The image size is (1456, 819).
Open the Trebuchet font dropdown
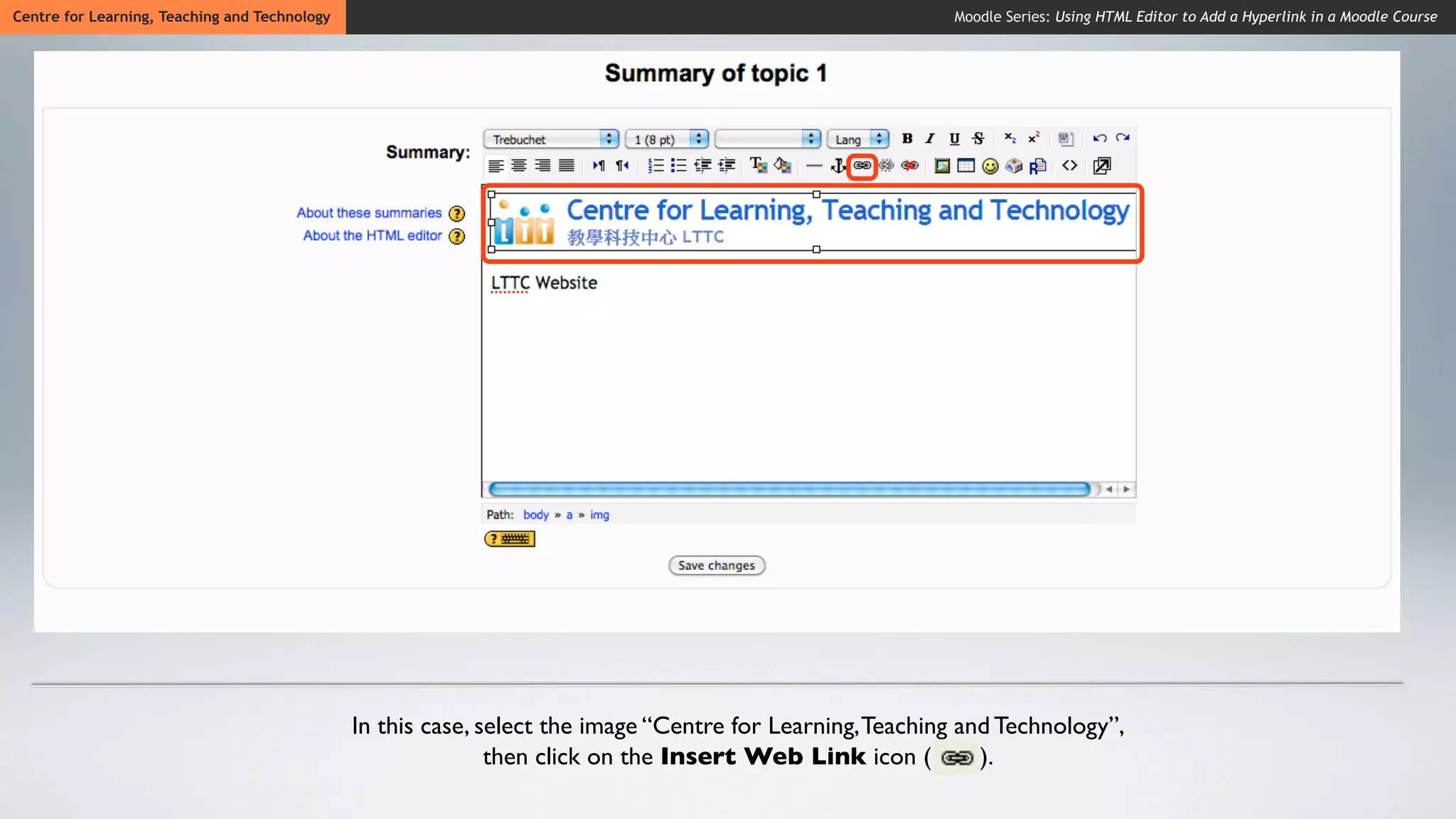(551, 139)
